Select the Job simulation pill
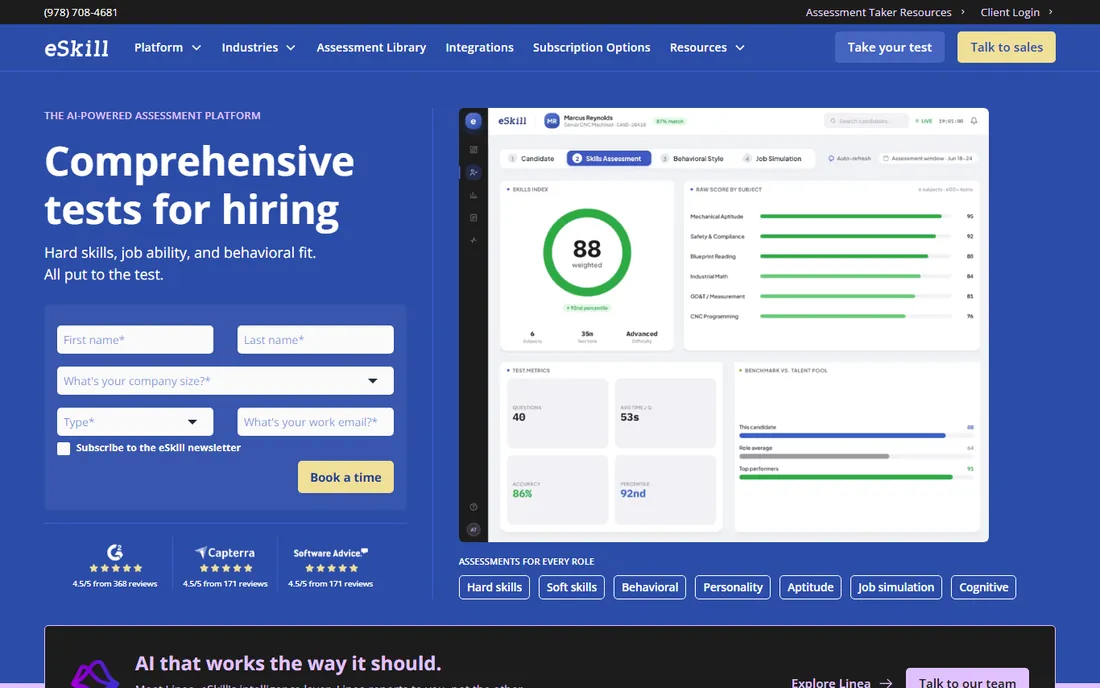The width and height of the screenshot is (1100, 688). coord(896,587)
